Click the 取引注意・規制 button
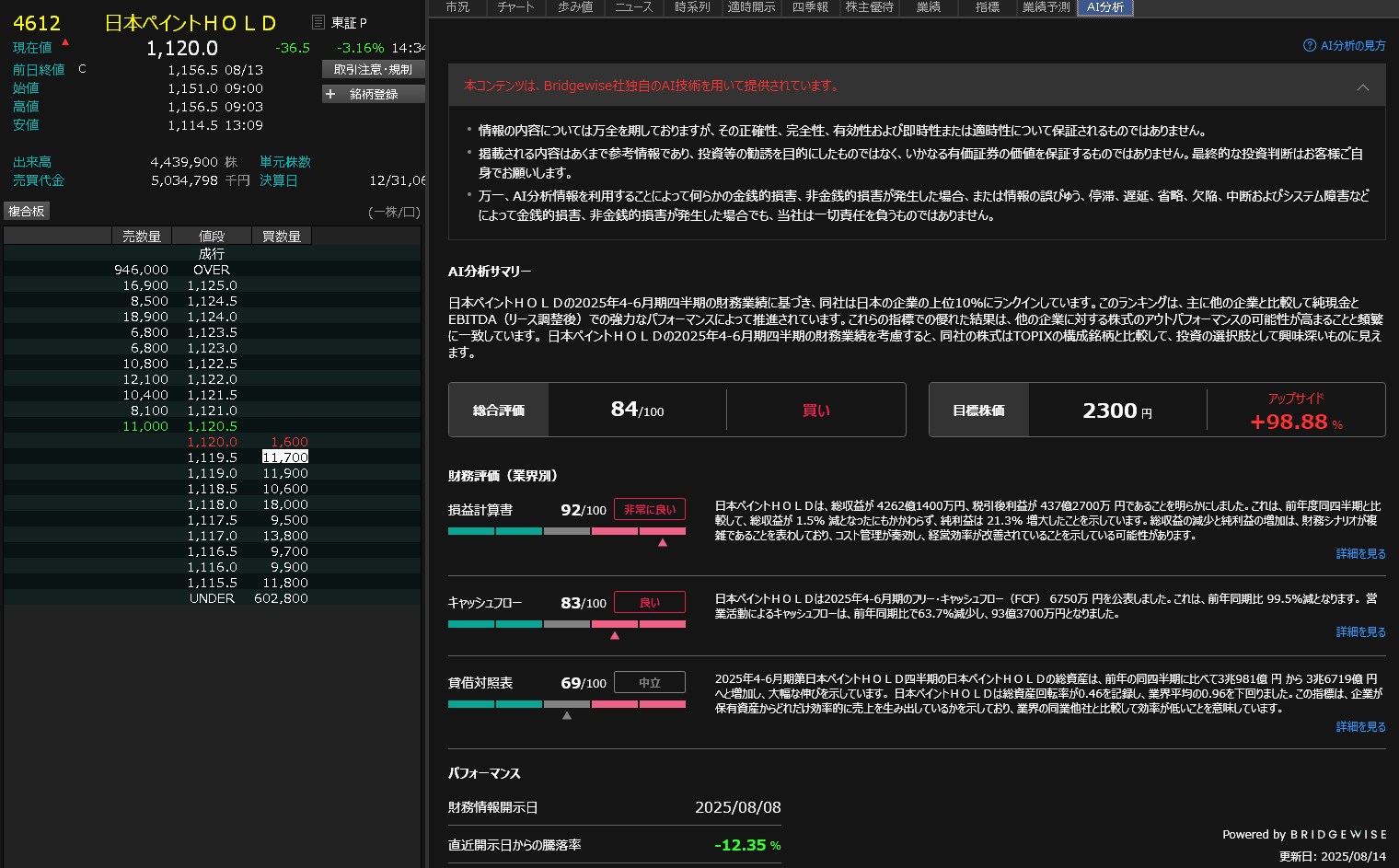This screenshot has height=868, width=1399. [x=374, y=70]
